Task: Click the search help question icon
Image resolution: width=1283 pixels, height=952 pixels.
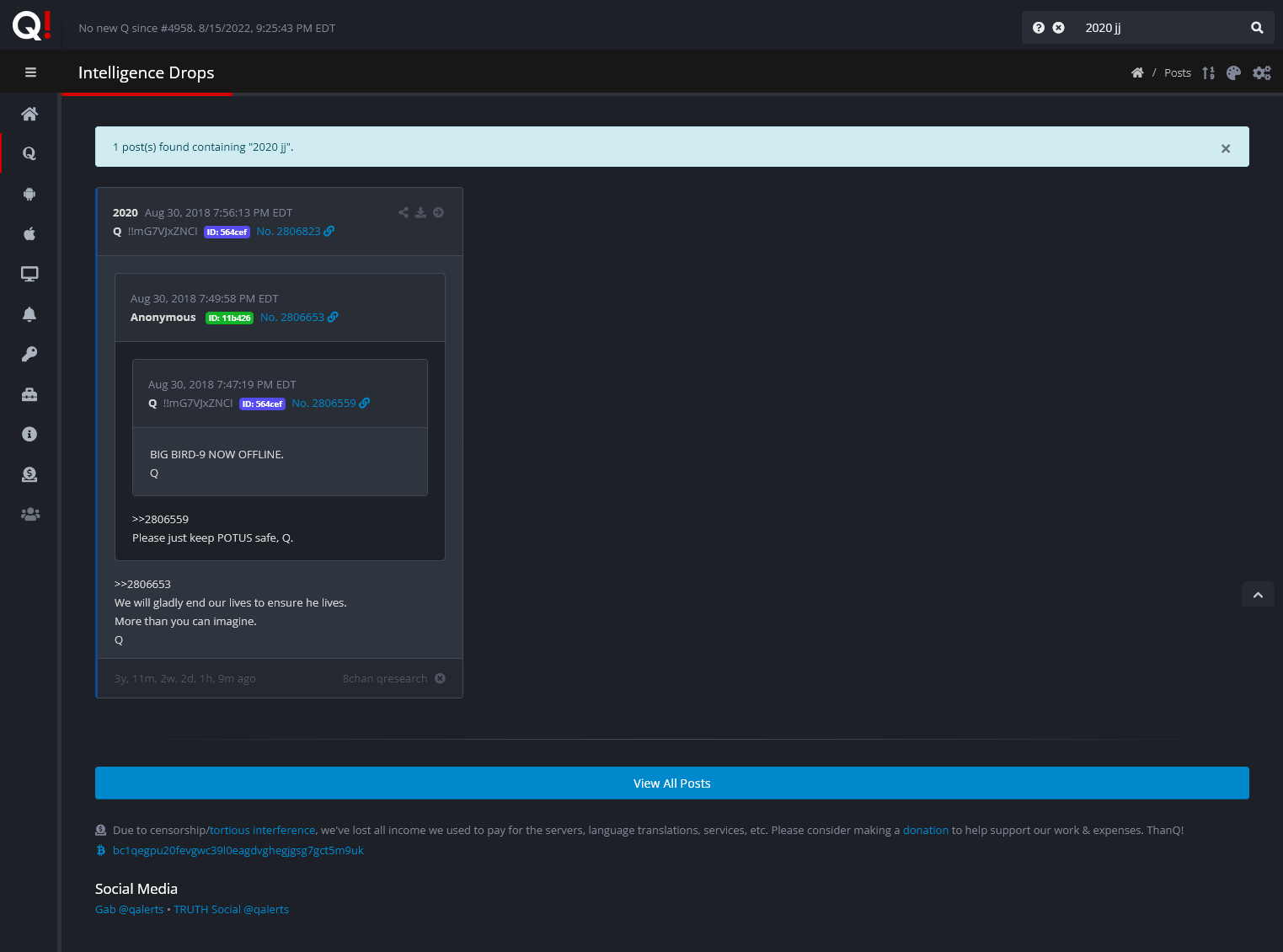Action: coord(1039,28)
